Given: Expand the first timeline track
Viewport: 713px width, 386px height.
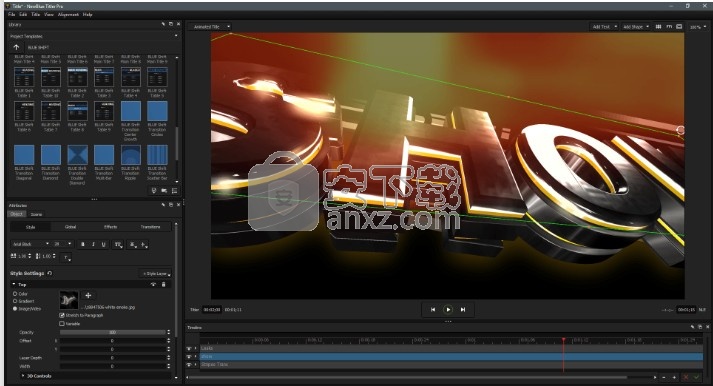Looking at the screenshot, I should tap(196, 349).
